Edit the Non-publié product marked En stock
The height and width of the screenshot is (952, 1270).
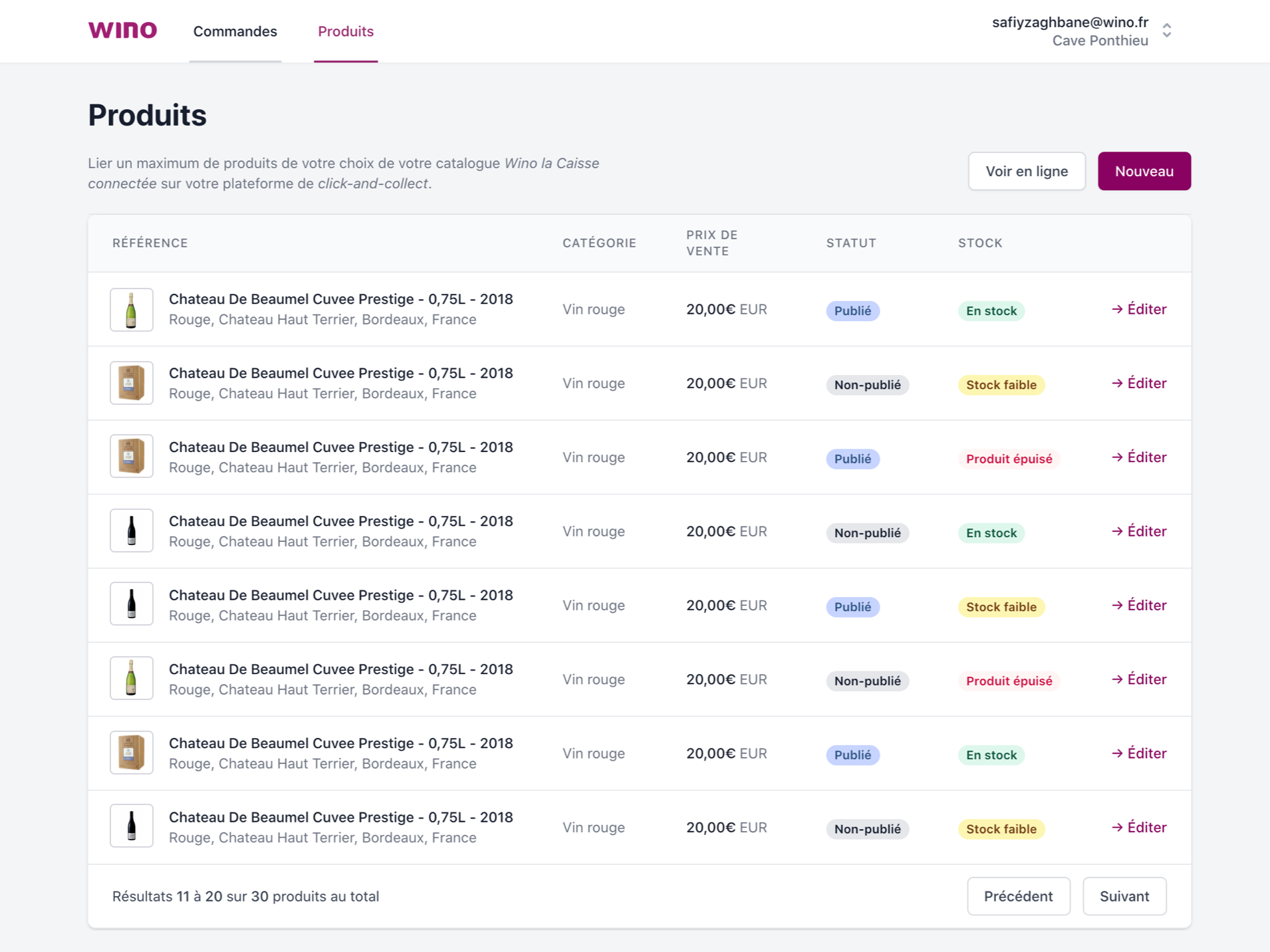[1139, 531]
